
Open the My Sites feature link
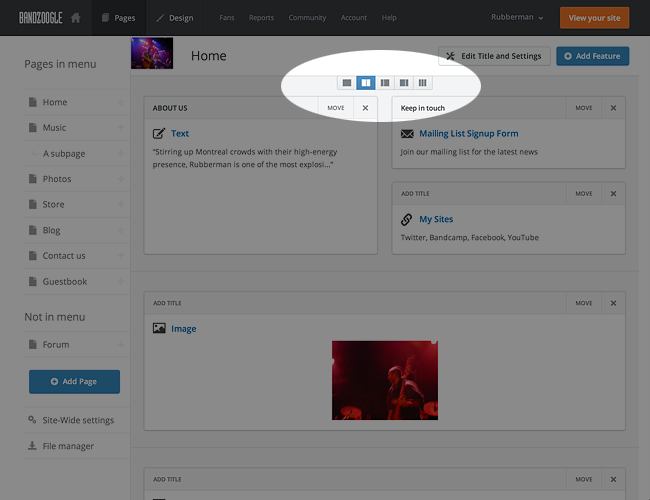pyautogui.click(x=436, y=219)
